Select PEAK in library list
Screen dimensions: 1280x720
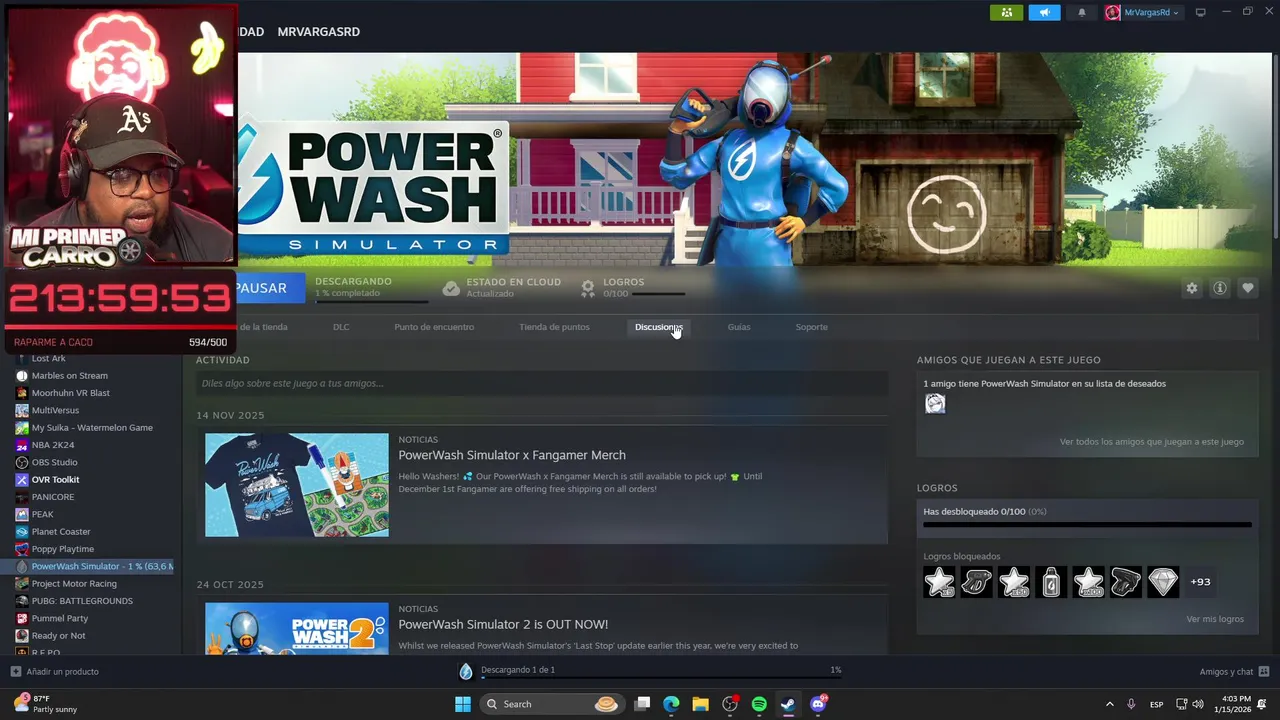[42, 514]
